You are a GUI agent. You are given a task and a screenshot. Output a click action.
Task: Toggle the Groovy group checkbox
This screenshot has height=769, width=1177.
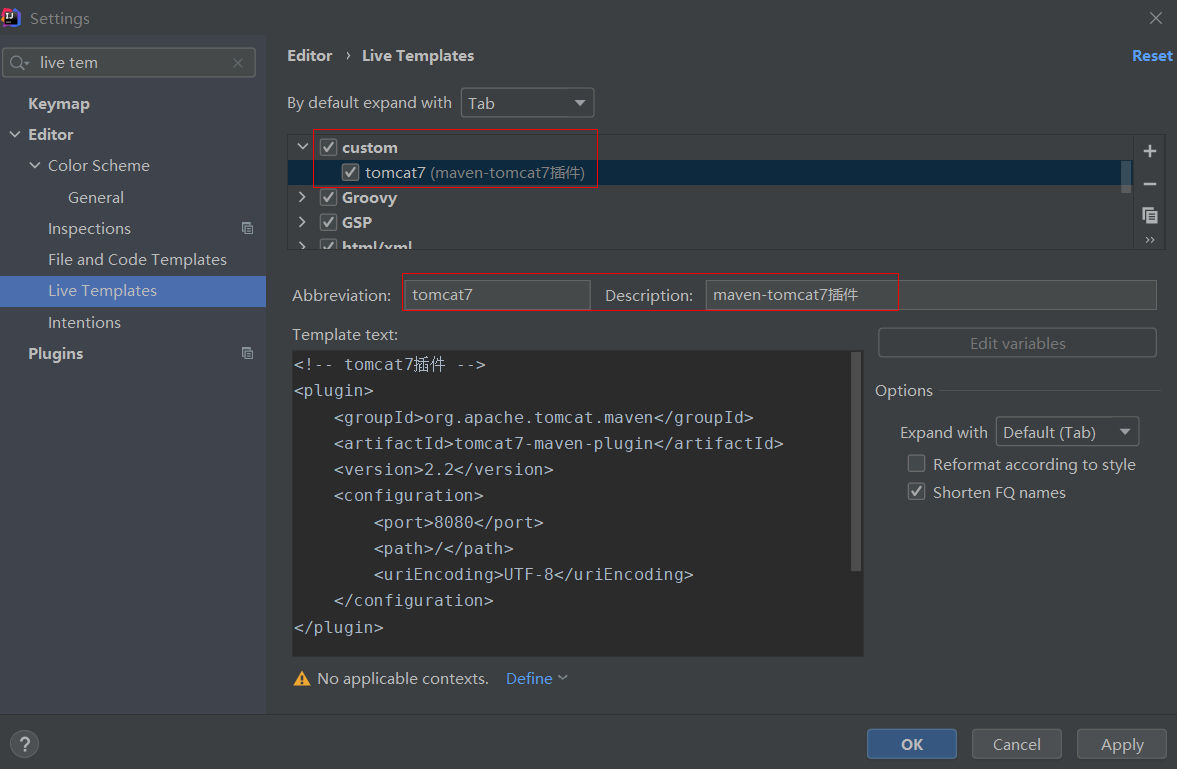point(328,198)
